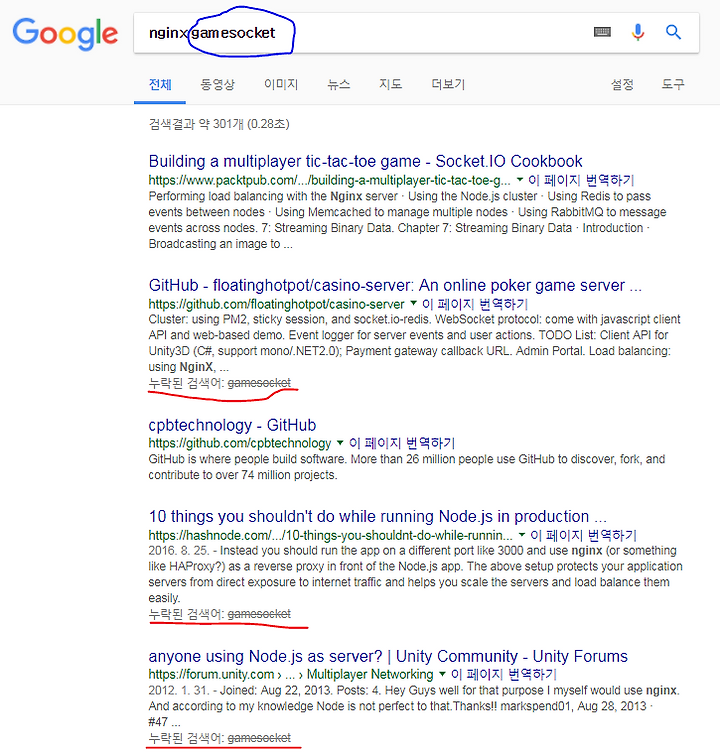Open 10 things Node.js production result
This screenshot has height=756, width=720.
378,516
